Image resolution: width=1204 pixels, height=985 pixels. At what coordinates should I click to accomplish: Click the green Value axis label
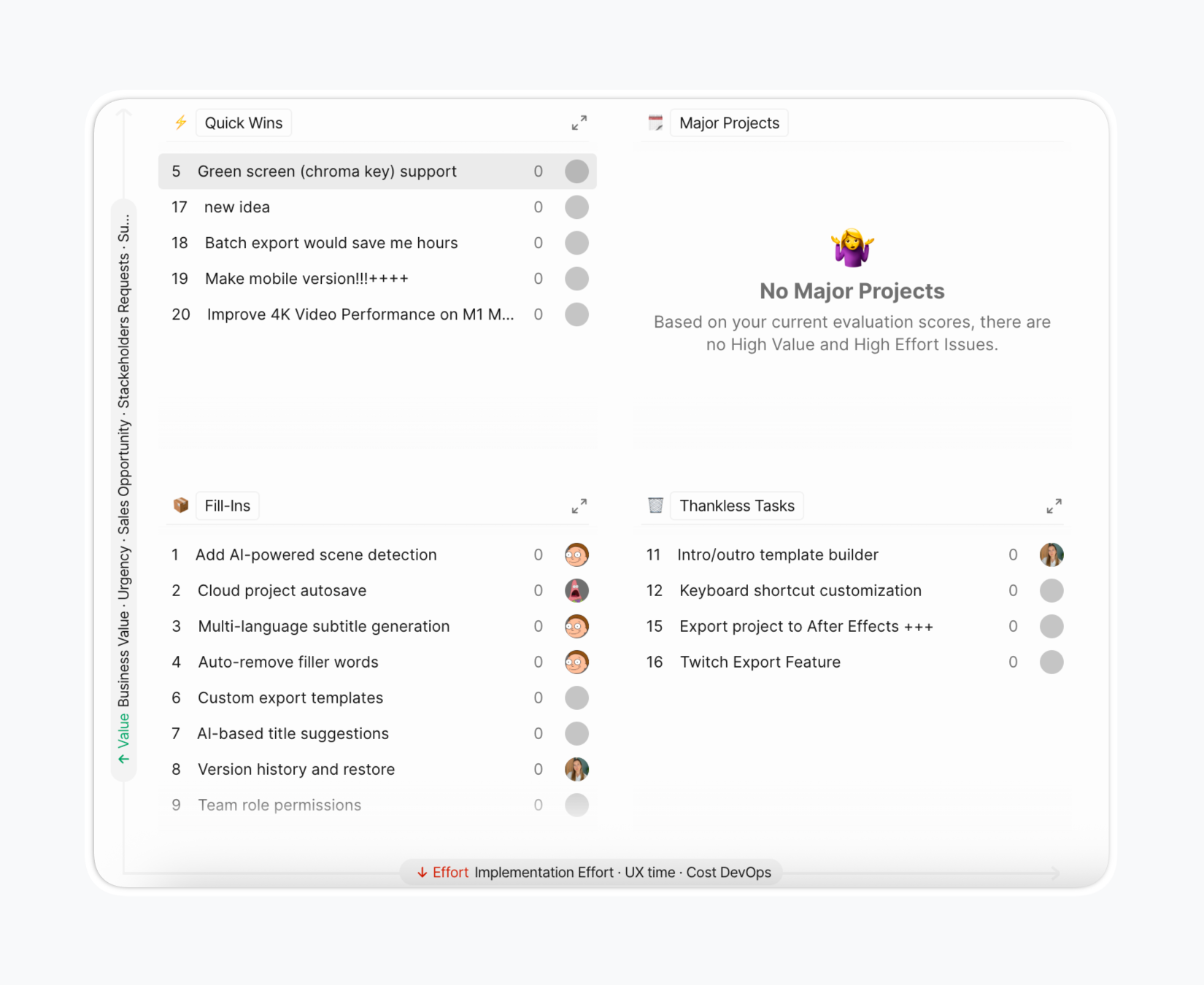[x=124, y=730]
